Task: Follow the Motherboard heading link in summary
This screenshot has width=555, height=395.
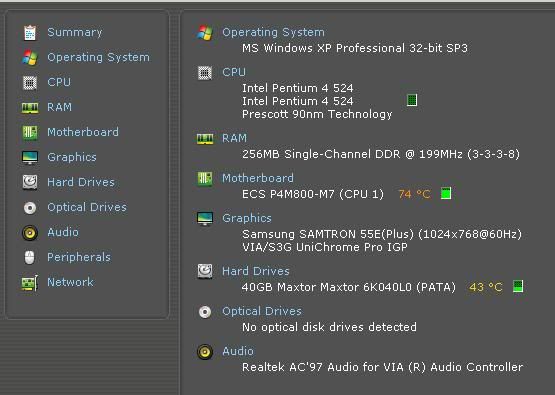Action: [258, 178]
